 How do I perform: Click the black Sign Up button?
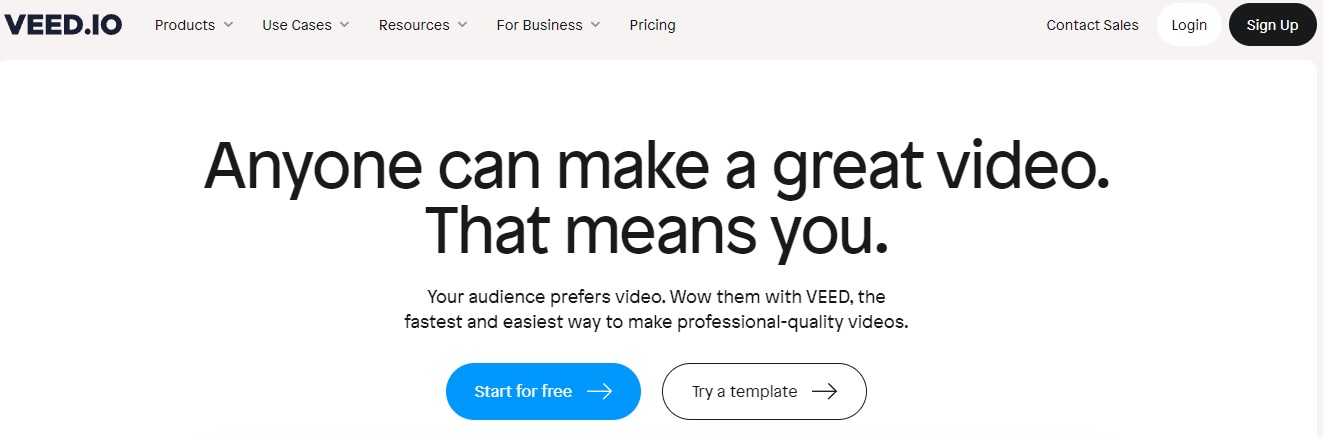click(1272, 25)
